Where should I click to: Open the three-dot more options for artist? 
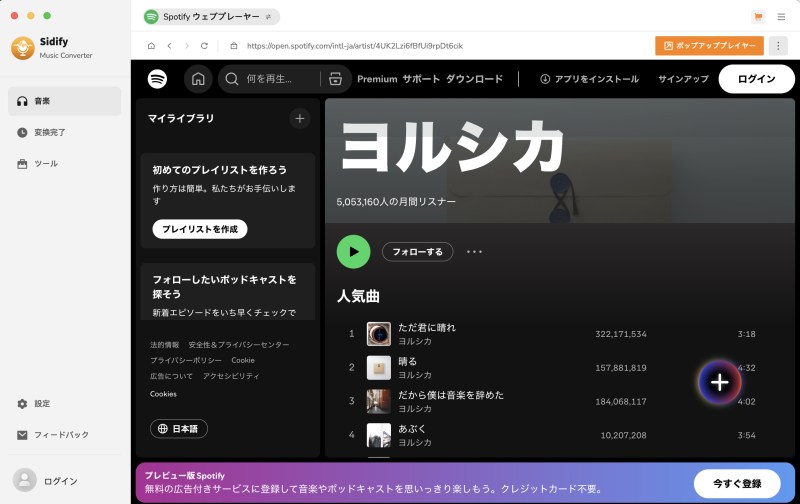pos(474,251)
